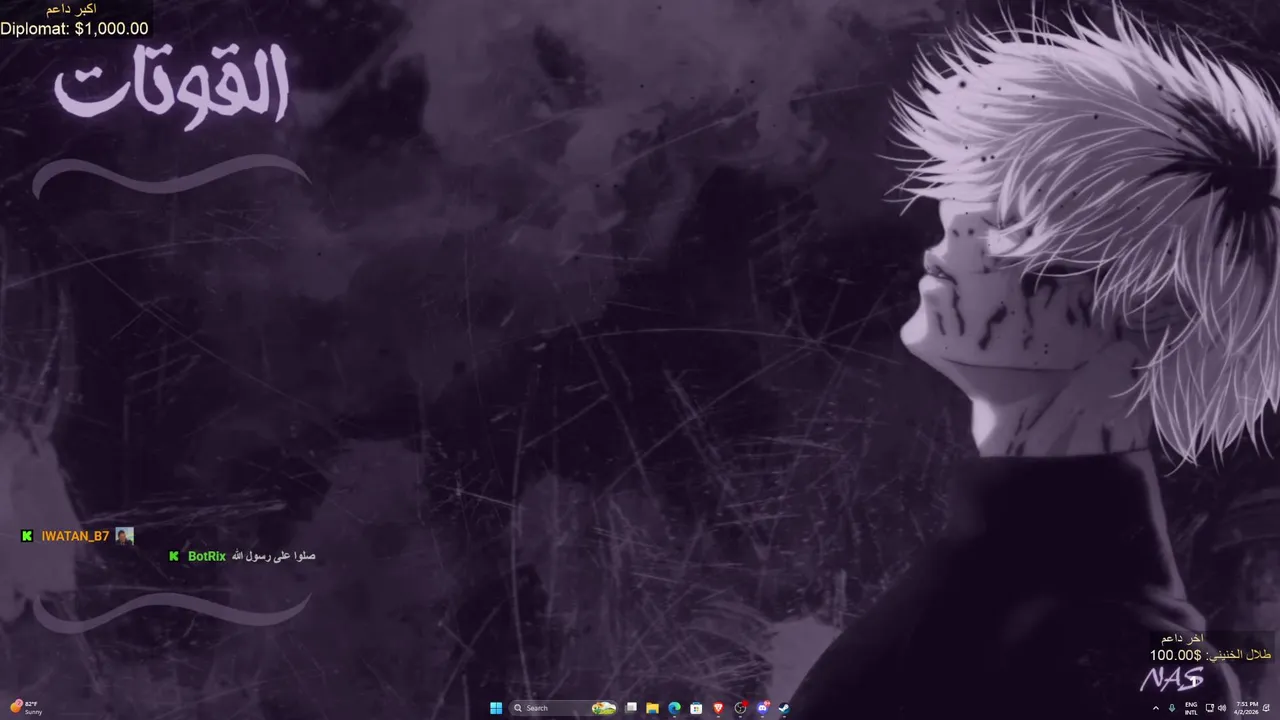Expand the hidden system tray icons
The width and height of the screenshot is (1280, 720).
click(x=1156, y=708)
